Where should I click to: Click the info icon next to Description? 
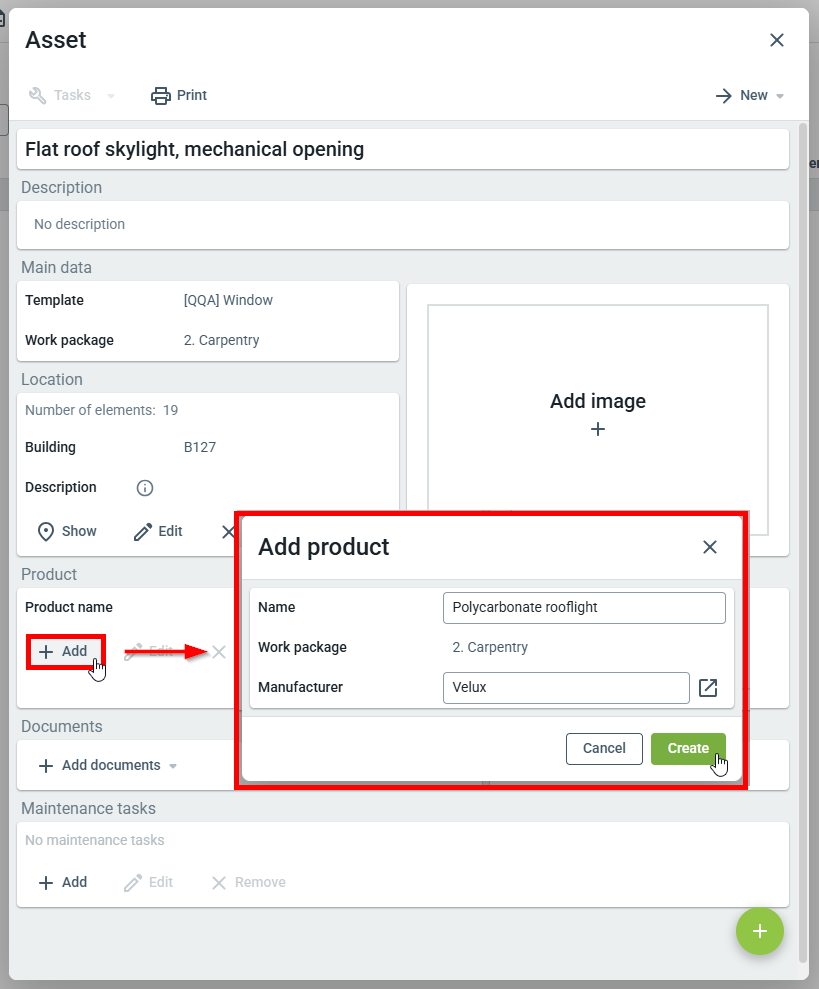(145, 488)
